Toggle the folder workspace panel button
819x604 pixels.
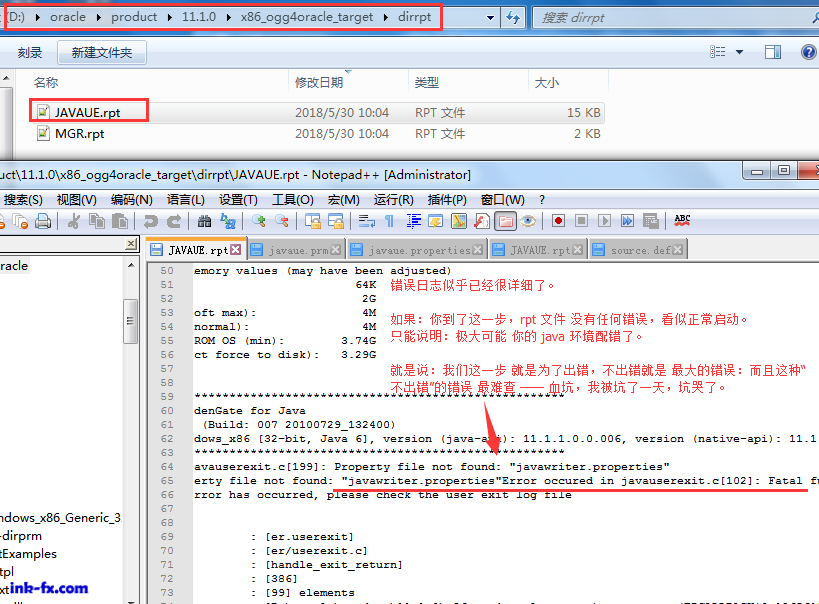pos(506,221)
